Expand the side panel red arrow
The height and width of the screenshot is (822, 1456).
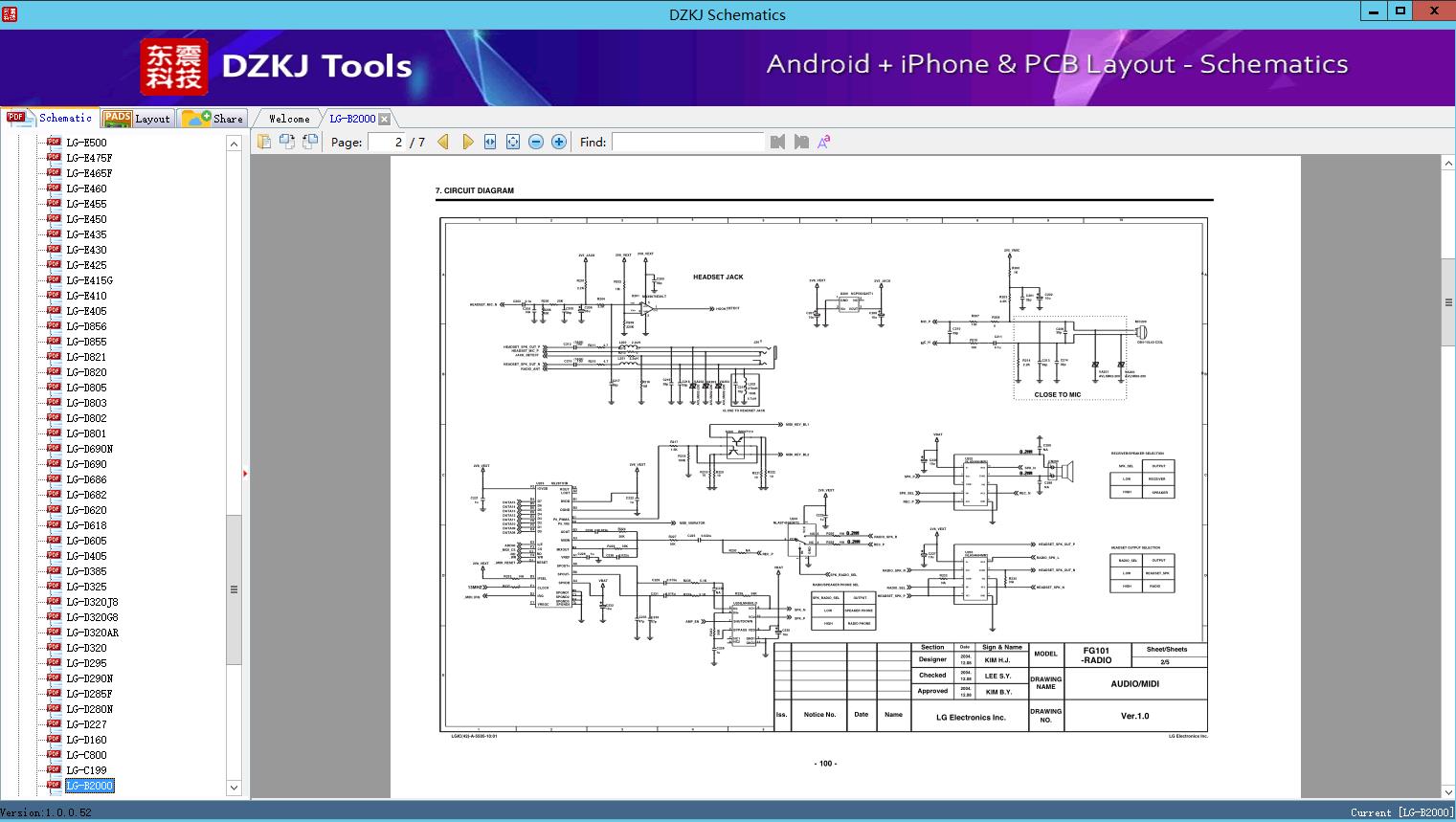245,474
